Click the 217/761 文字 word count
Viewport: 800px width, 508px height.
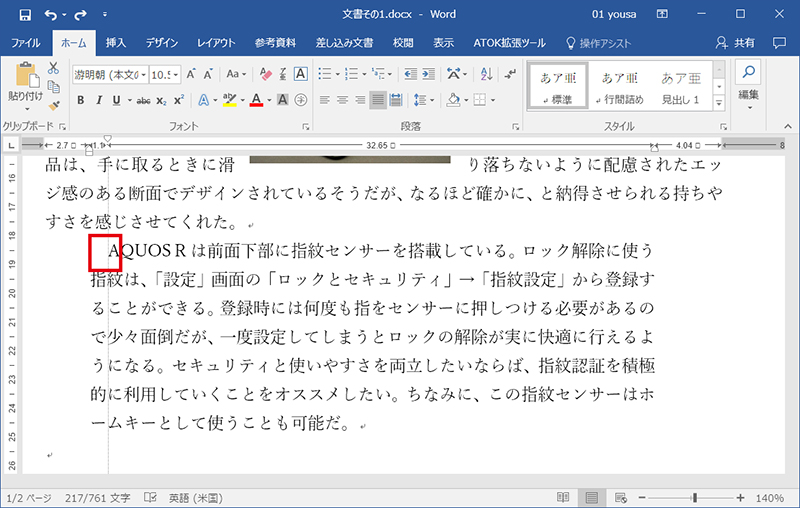[x=97, y=498]
